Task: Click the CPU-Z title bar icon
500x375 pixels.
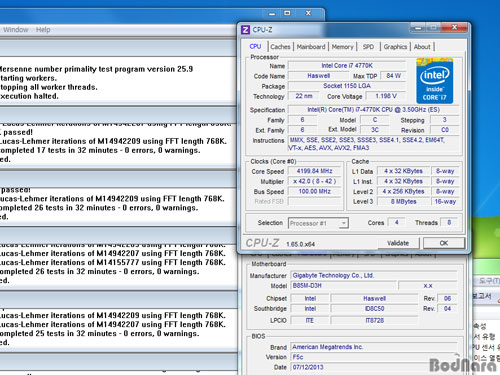Action: tap(245, 30)
